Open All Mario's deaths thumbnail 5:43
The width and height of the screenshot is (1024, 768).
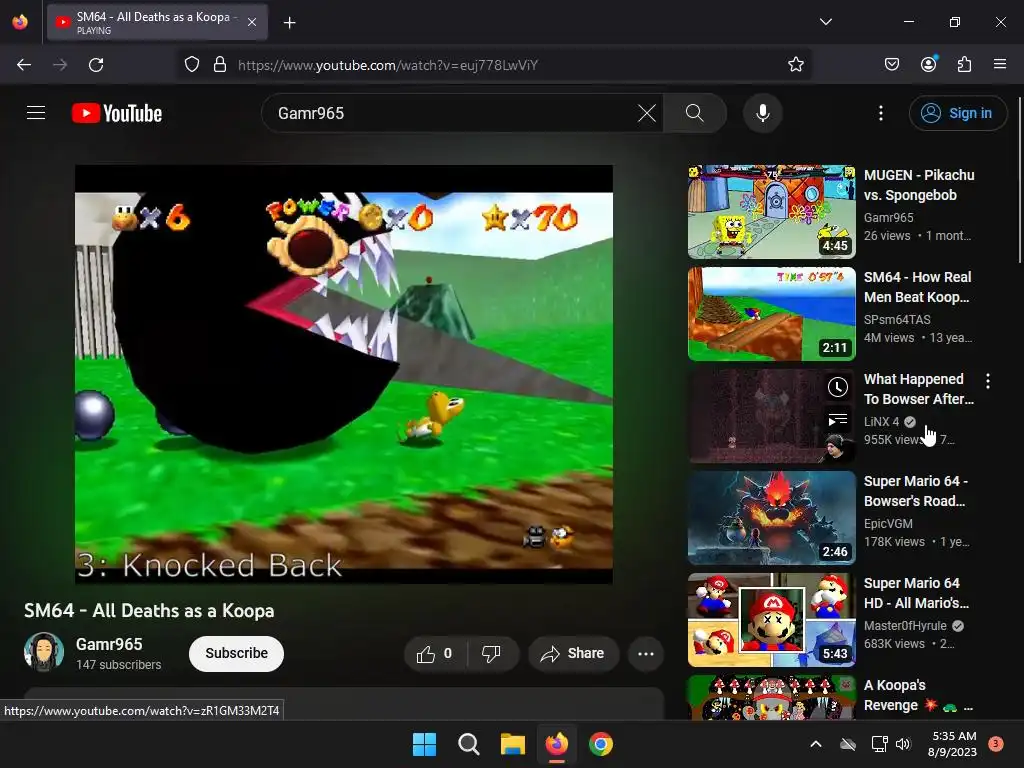[771, 620]
